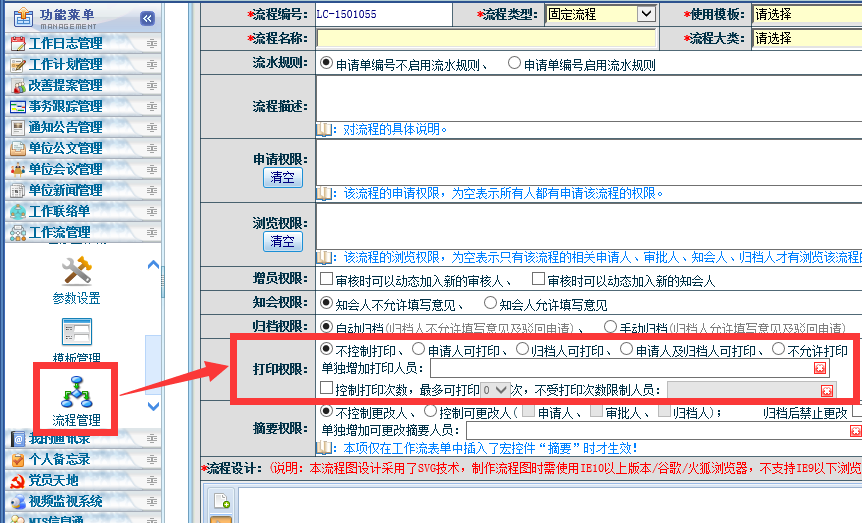Image resolution: width=862 pixels, height=523 pixels.
Task: Click the red clear icon in 不受打印次数限制人员 field
Action: 826,389
